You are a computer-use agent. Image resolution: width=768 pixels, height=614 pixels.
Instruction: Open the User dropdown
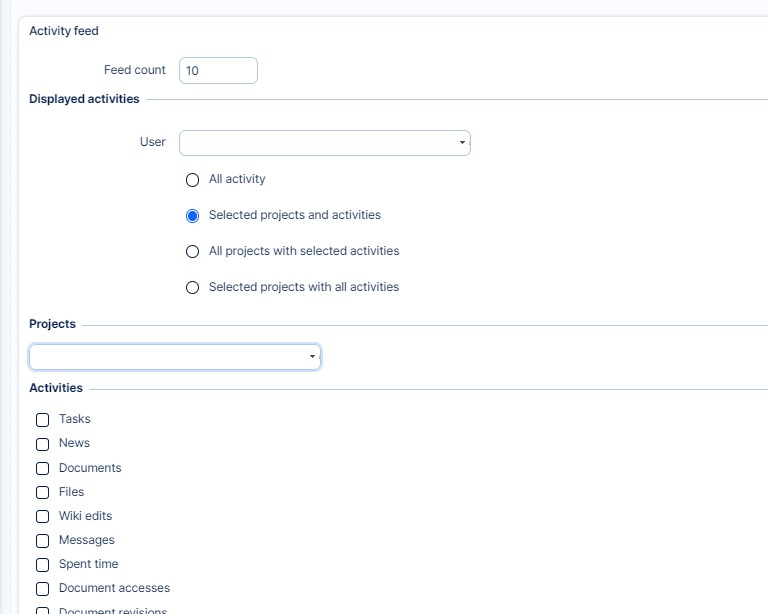(x=324, y=143)
